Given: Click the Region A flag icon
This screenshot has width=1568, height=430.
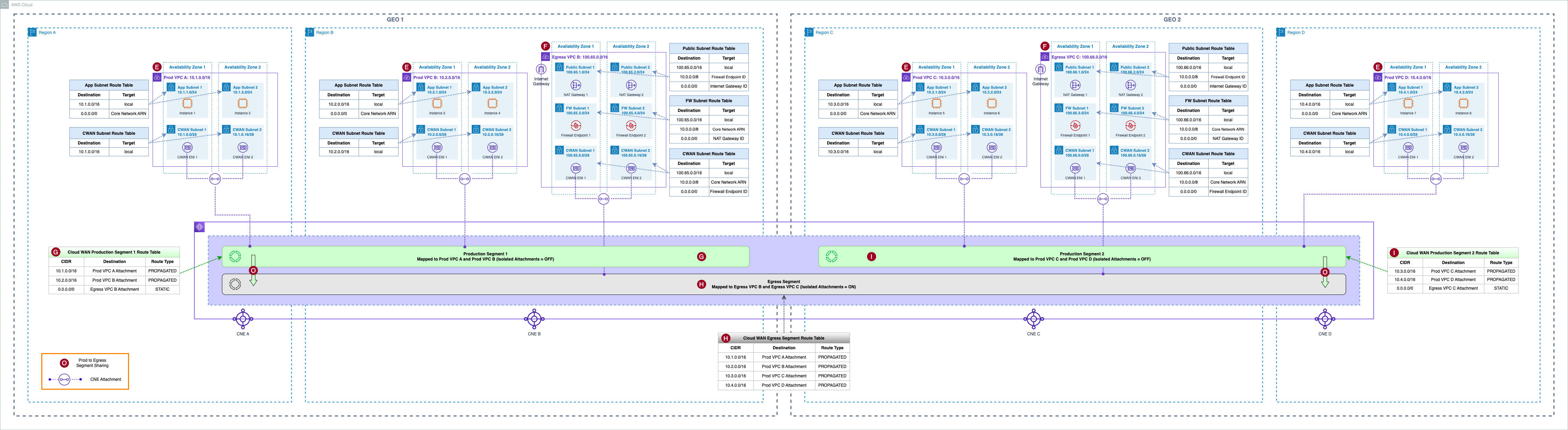Looking at the screenshot, I should 32,32.
